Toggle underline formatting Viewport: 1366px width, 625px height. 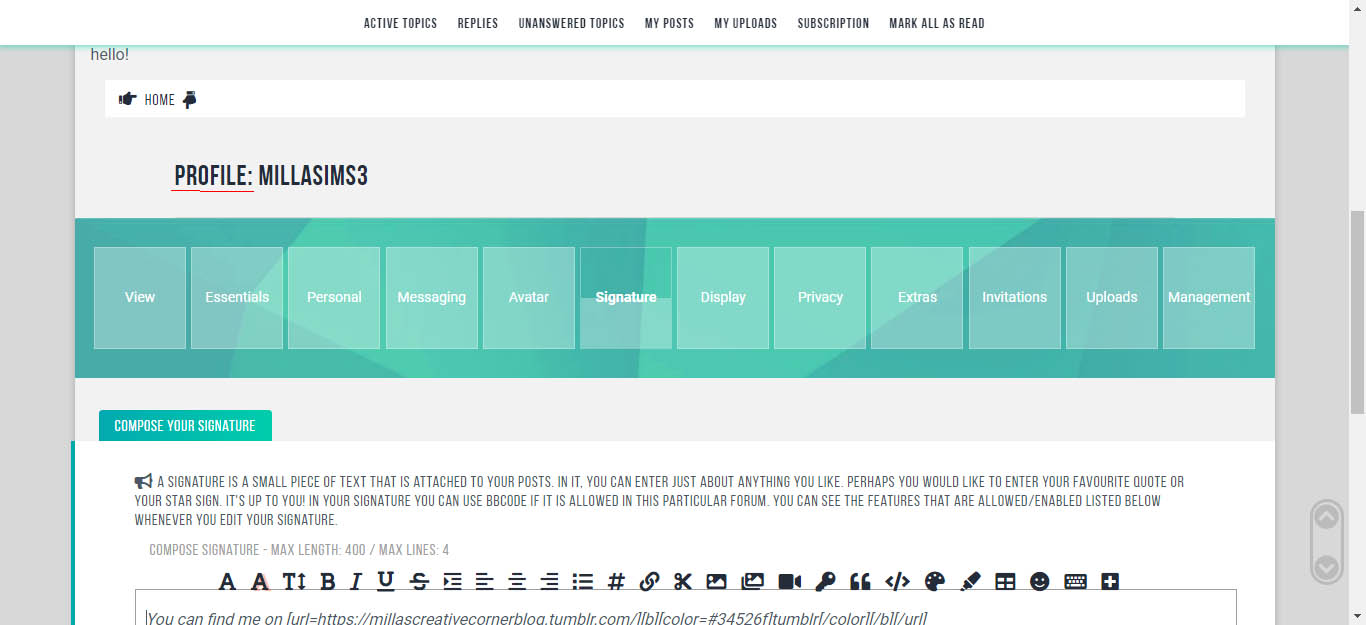coord(386,581)
